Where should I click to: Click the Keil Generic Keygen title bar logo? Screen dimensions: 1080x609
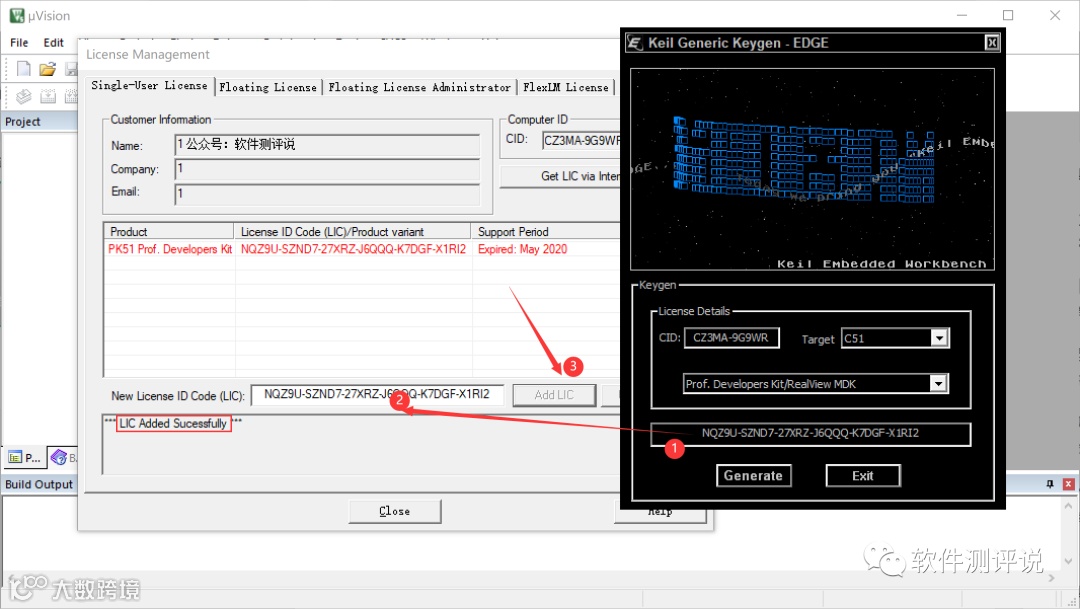(634, 43)
